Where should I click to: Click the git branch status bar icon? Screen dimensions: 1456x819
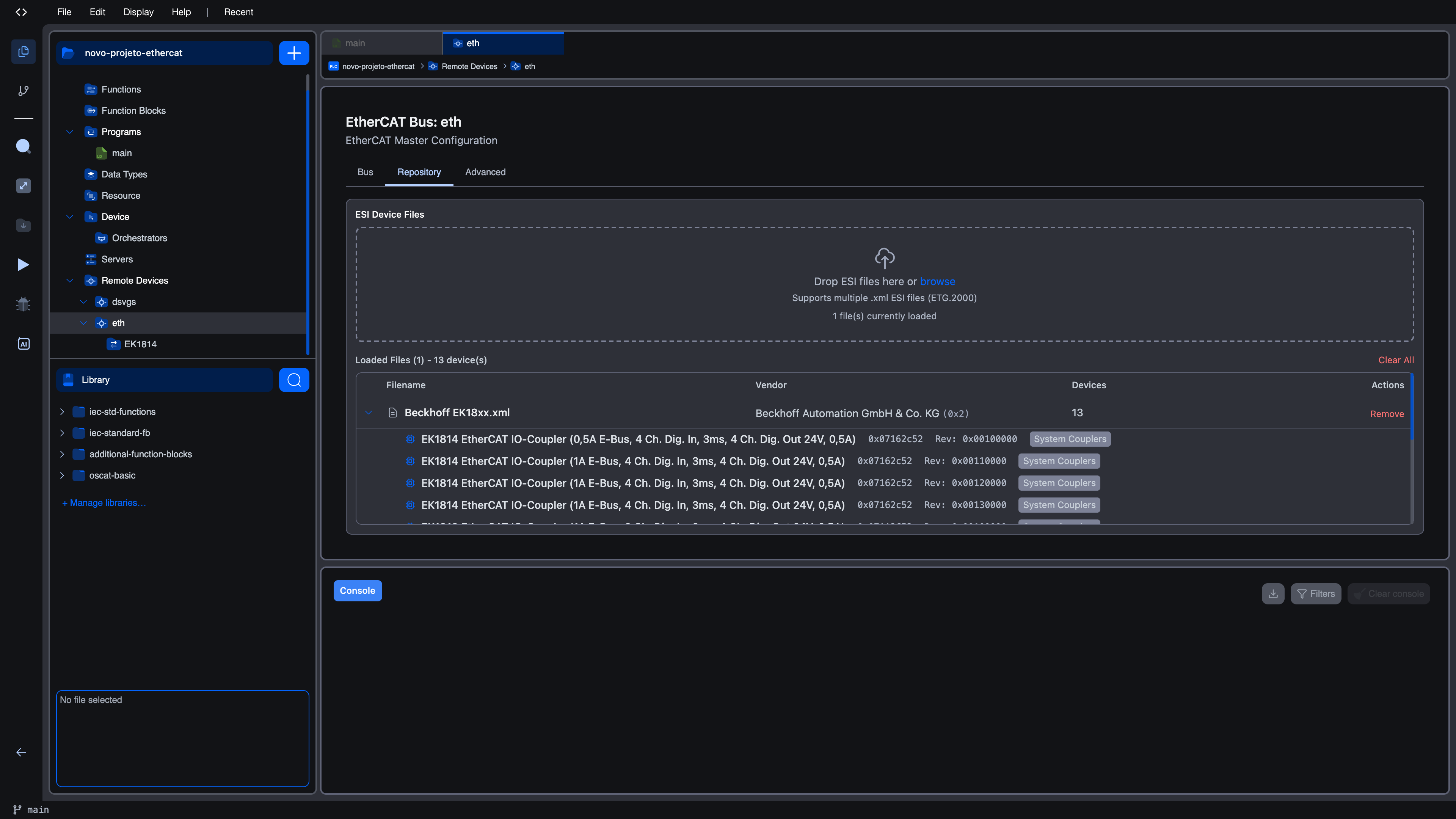(x=17, y=810)
